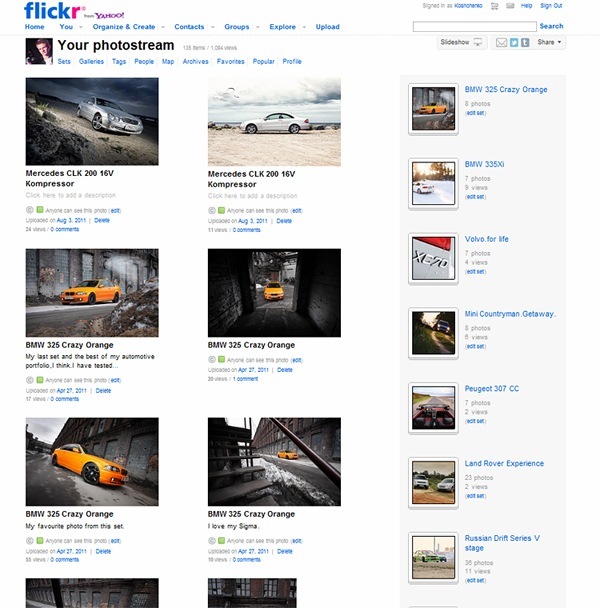Open the Explore menu
The width and height of the screenshot is (600, 608).
tap(285, 27)
